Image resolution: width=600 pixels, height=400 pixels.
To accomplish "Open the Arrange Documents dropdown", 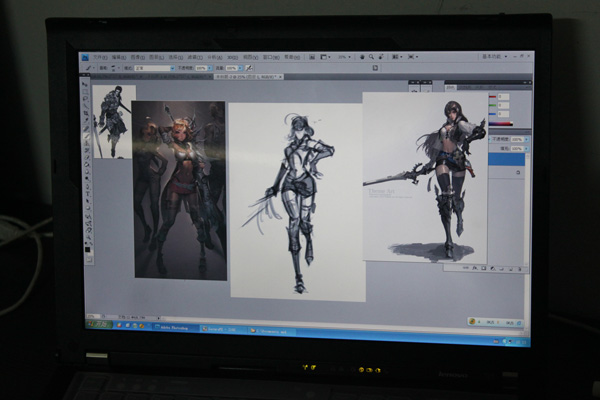I will pos(397,57).
